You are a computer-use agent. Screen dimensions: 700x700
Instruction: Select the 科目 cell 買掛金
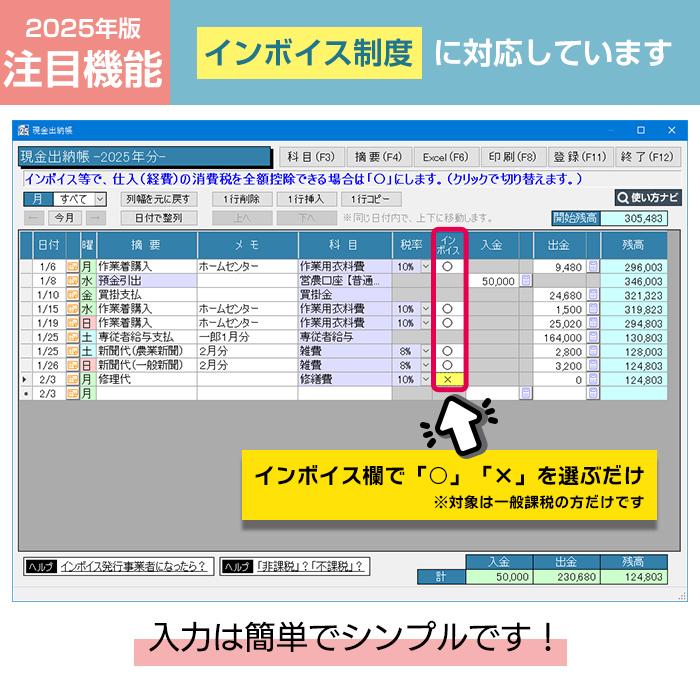tap(345, 295)
